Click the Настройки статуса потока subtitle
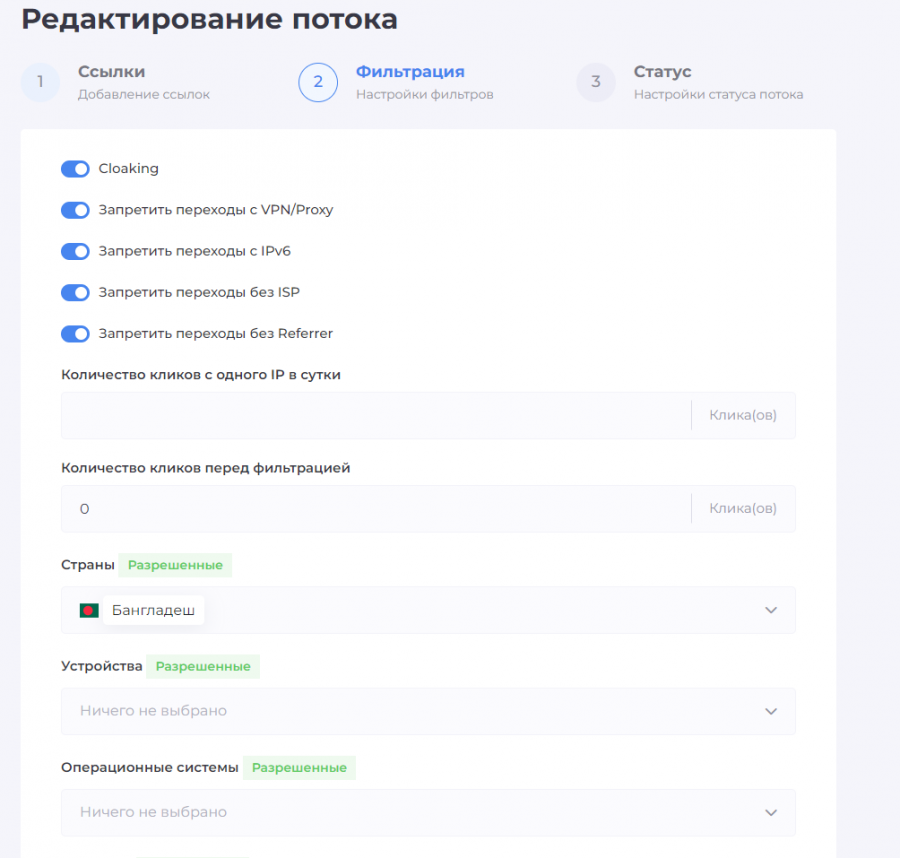 [718, 95]
